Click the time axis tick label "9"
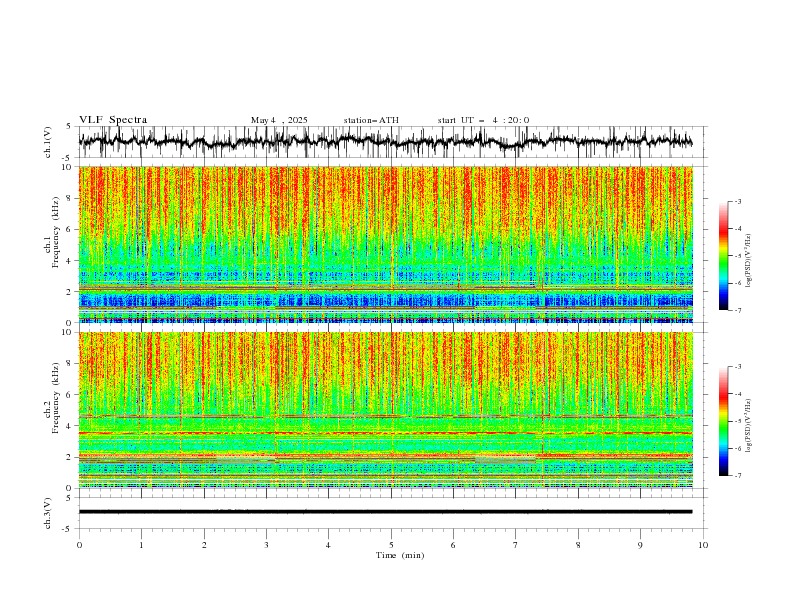This screenshot has width=792, height=612. (x=640, y=545)
